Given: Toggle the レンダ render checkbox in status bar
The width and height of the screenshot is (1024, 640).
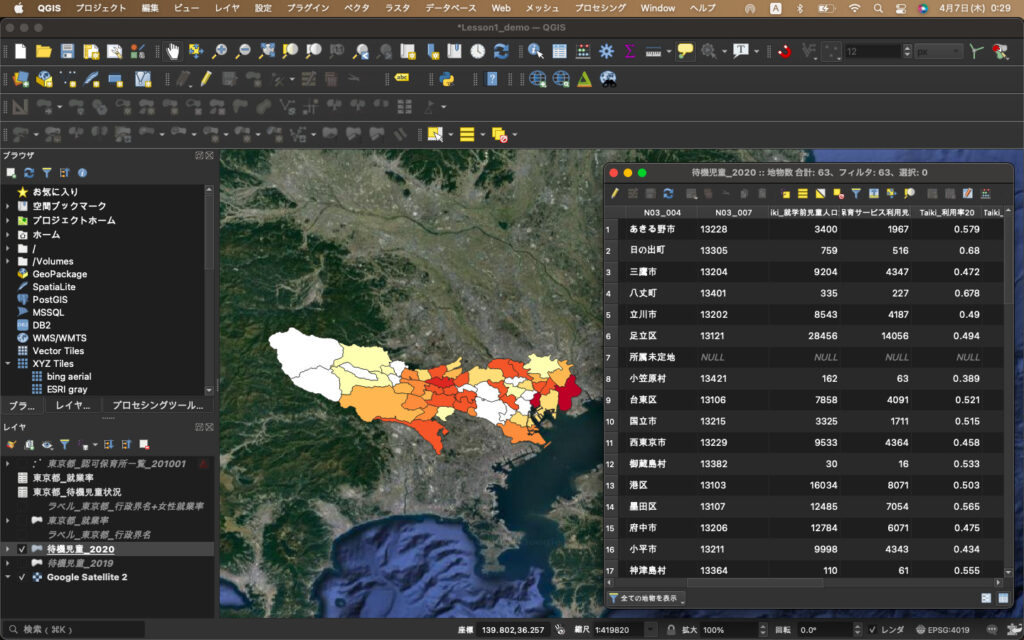Looking at the screenshot, I should pyautogui.click(x=873, y=629).
